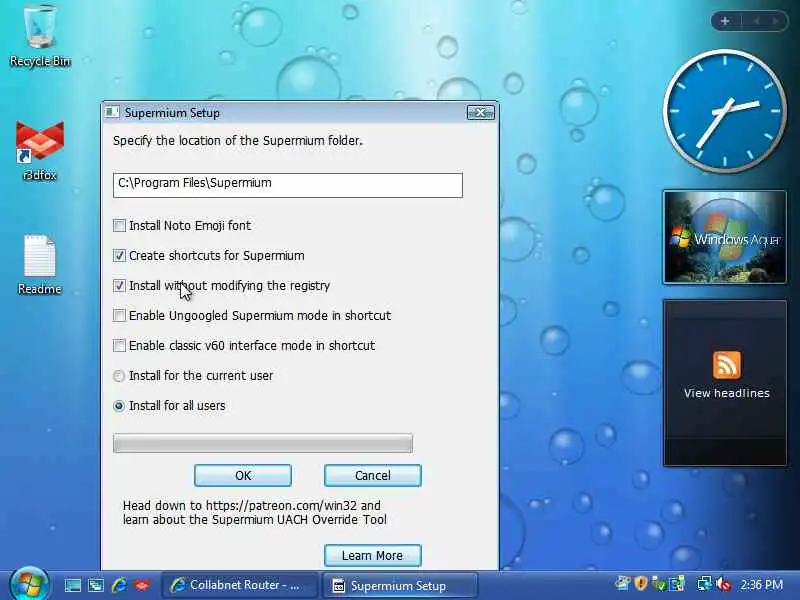This screenshot has width=800, height=600.
Task: Select the r3dfox desktop shortcut
Action: pos(40,151)
